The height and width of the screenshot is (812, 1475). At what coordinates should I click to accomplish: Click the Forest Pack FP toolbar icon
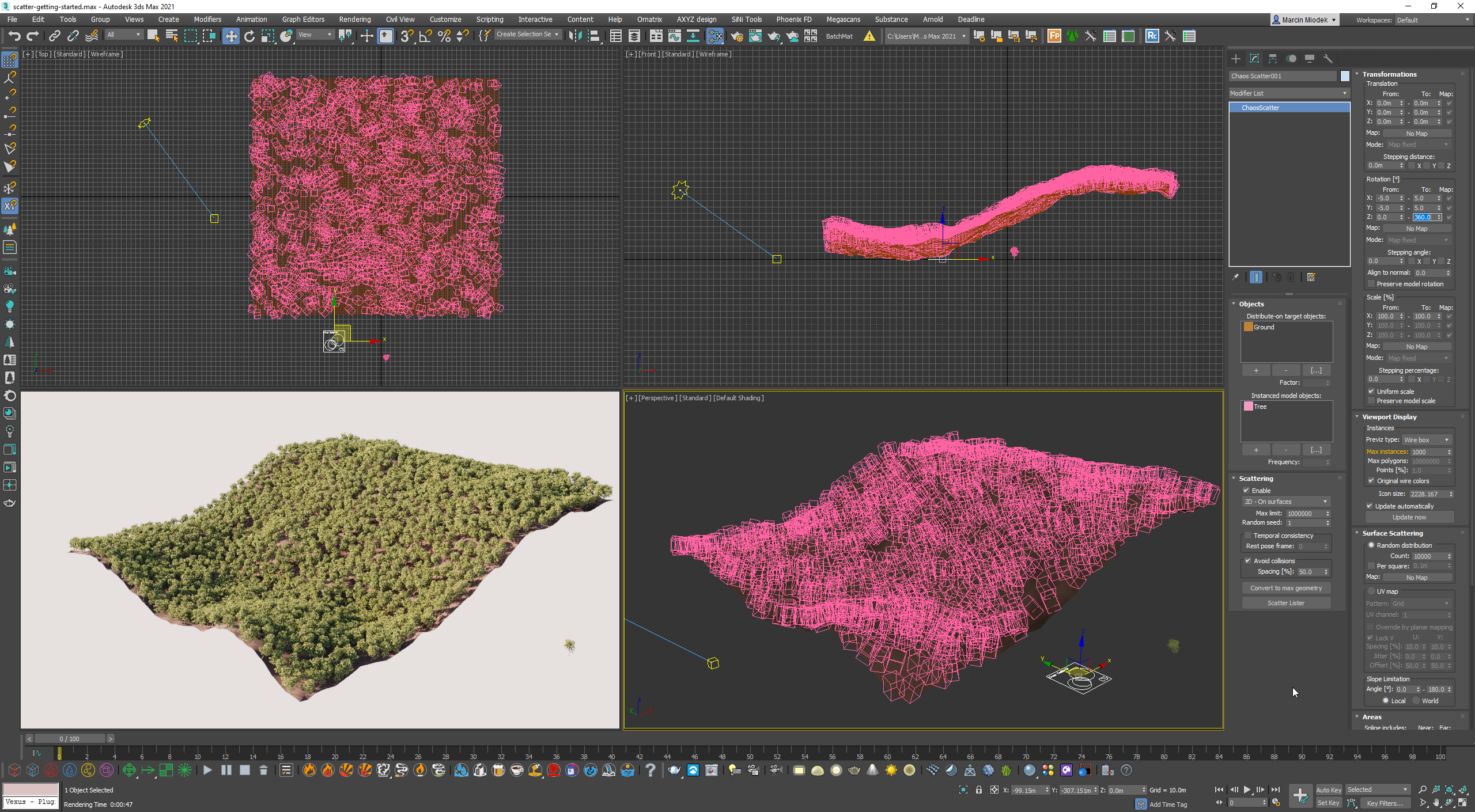[x=1054, y=36]
